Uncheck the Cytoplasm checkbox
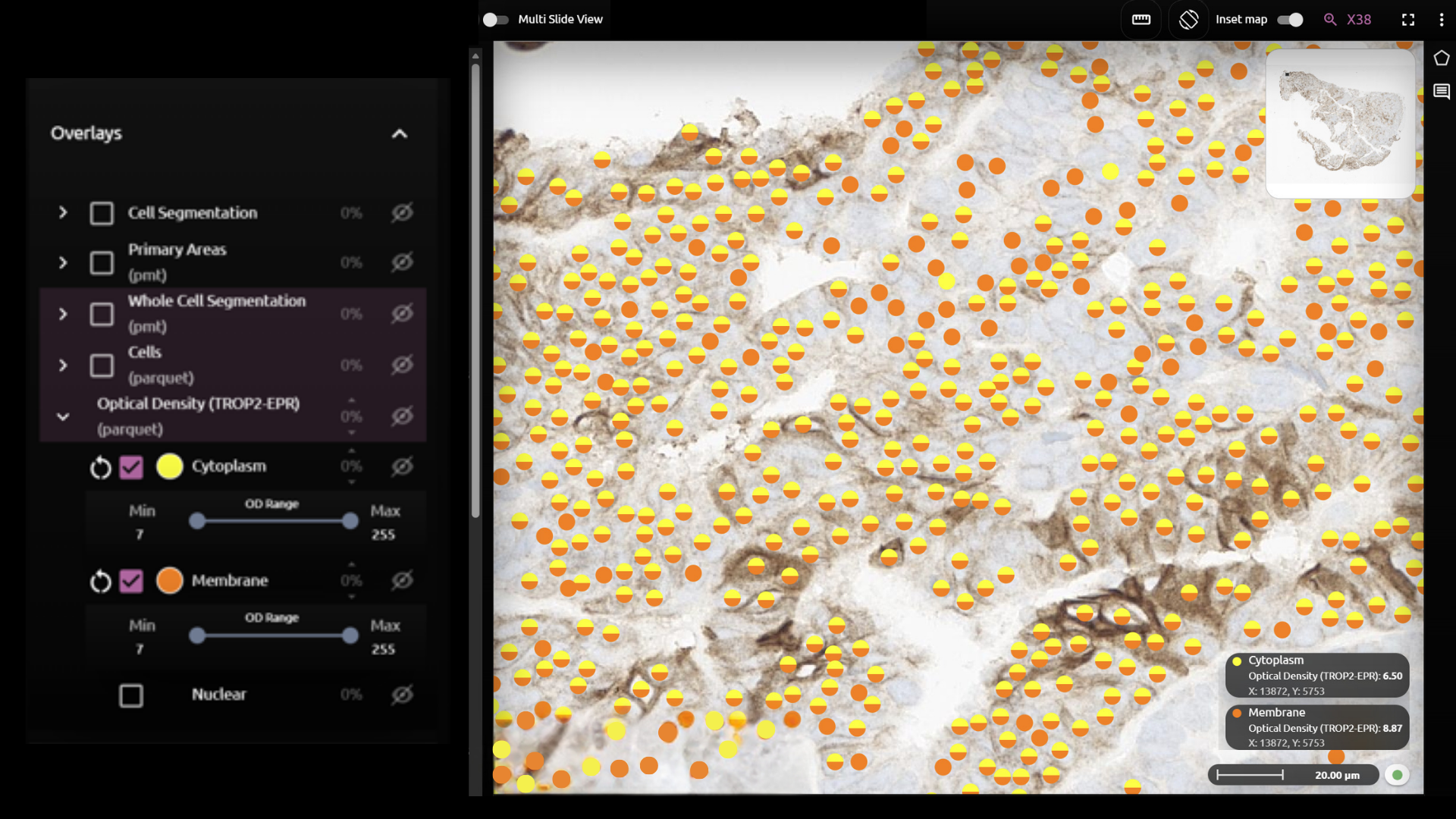 click(131, 467)
